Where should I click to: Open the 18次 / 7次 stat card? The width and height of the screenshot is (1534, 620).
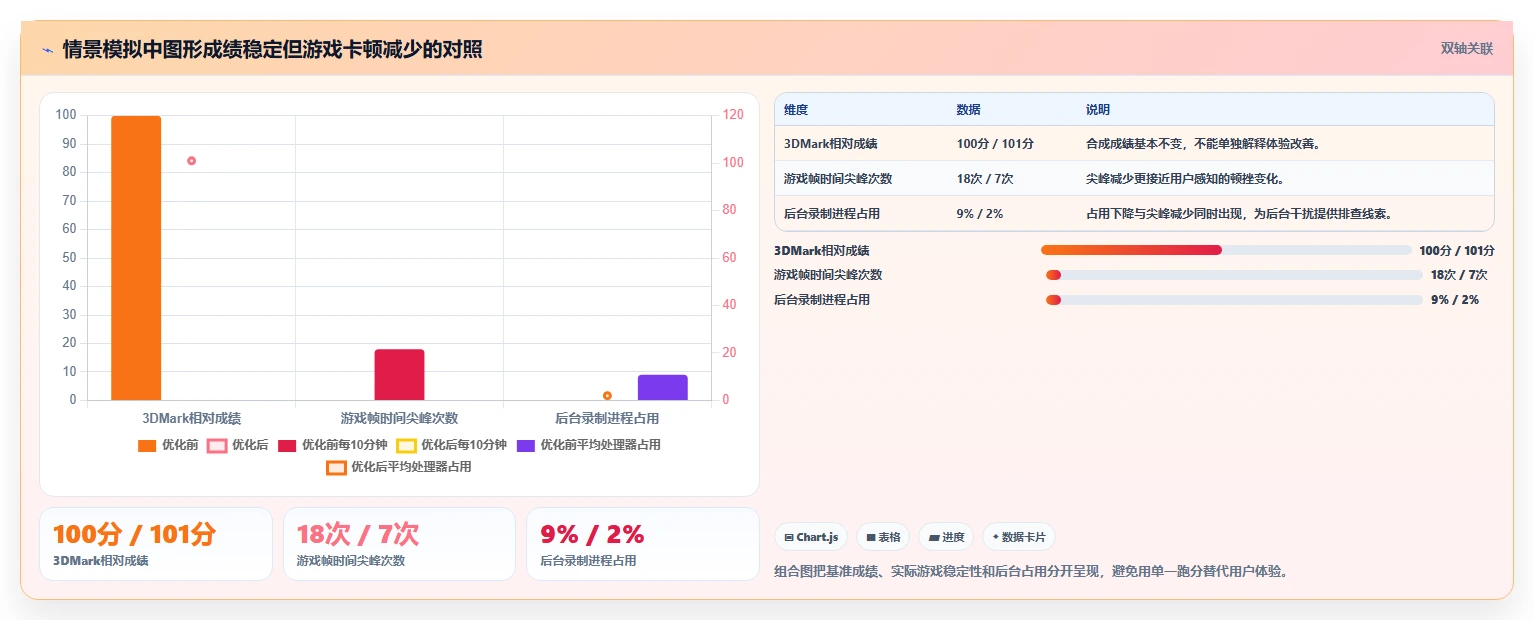399,544
